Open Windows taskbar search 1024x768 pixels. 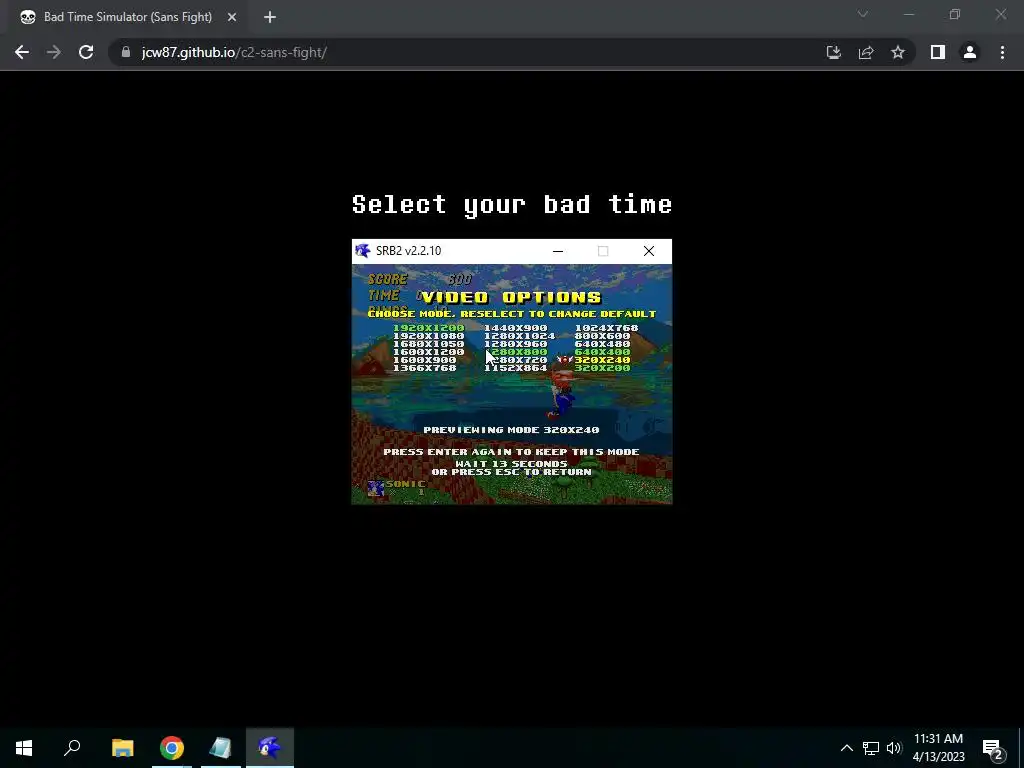click(72, 748)
